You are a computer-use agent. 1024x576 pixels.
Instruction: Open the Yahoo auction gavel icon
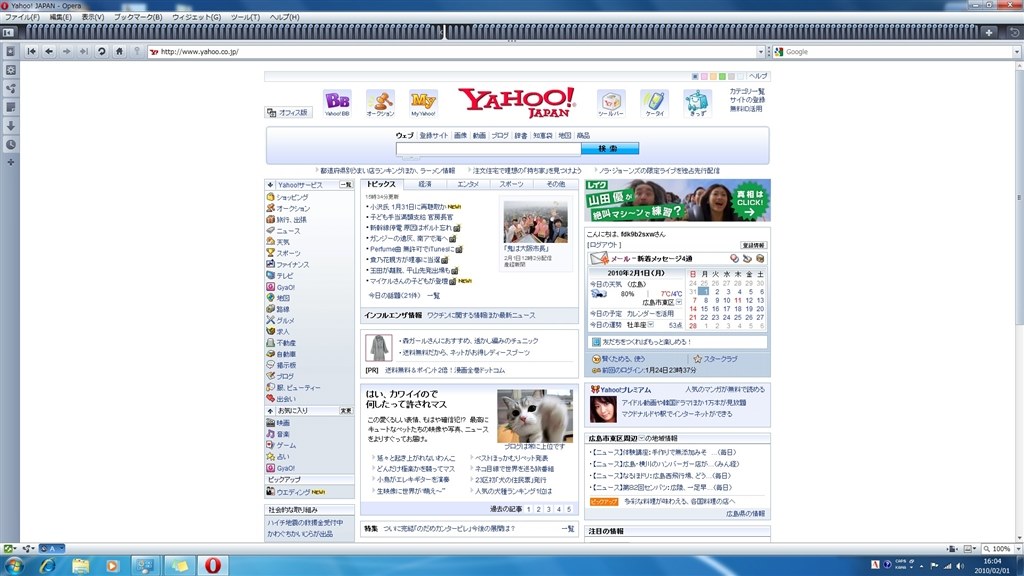380,103
